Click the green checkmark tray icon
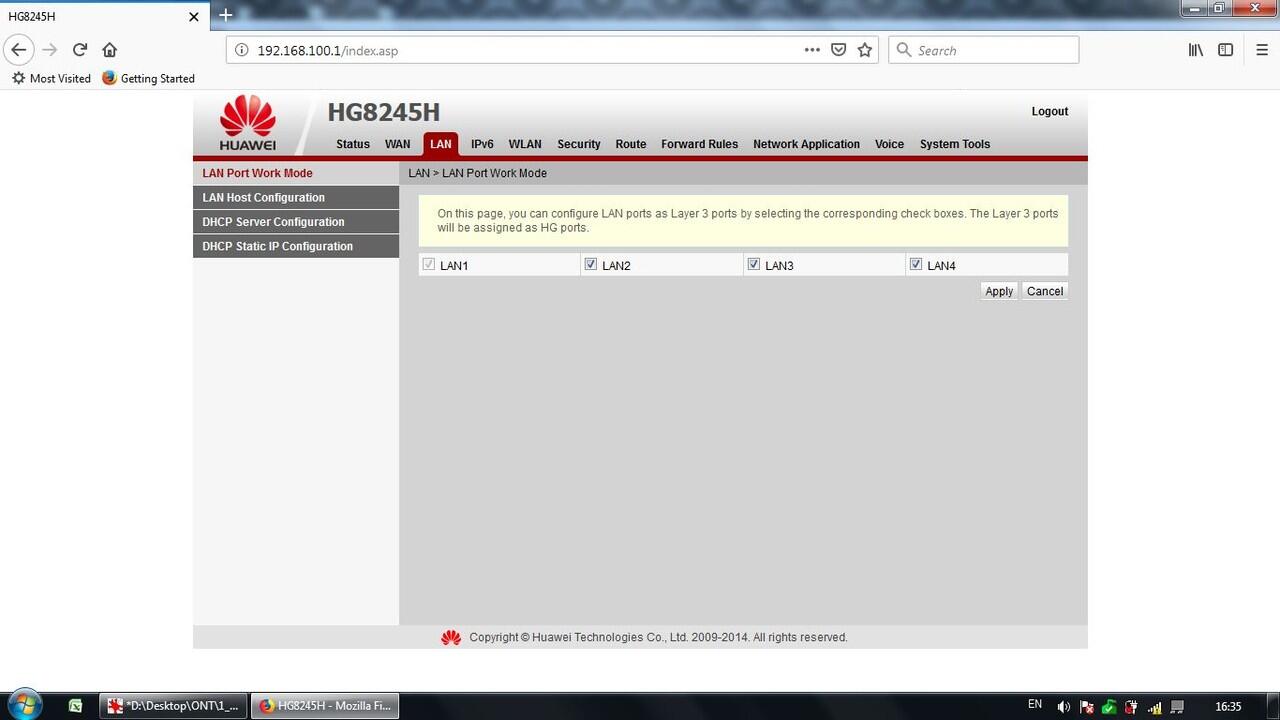Screen dimensions: 1280x720 click(1109, 707)
